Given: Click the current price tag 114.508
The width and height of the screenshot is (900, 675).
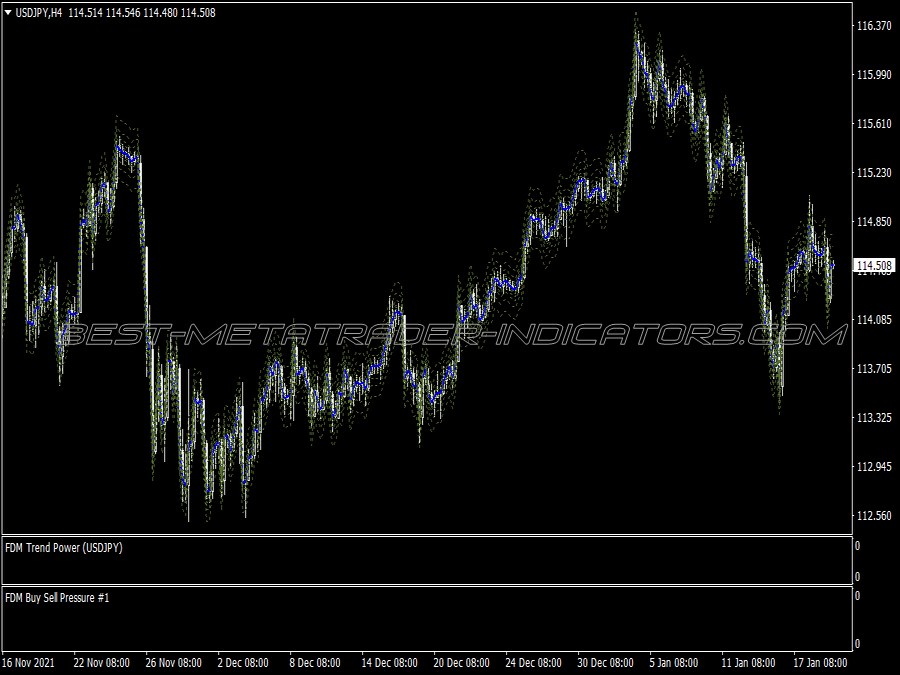Looking at the screenshot, I should pos(874,265).
